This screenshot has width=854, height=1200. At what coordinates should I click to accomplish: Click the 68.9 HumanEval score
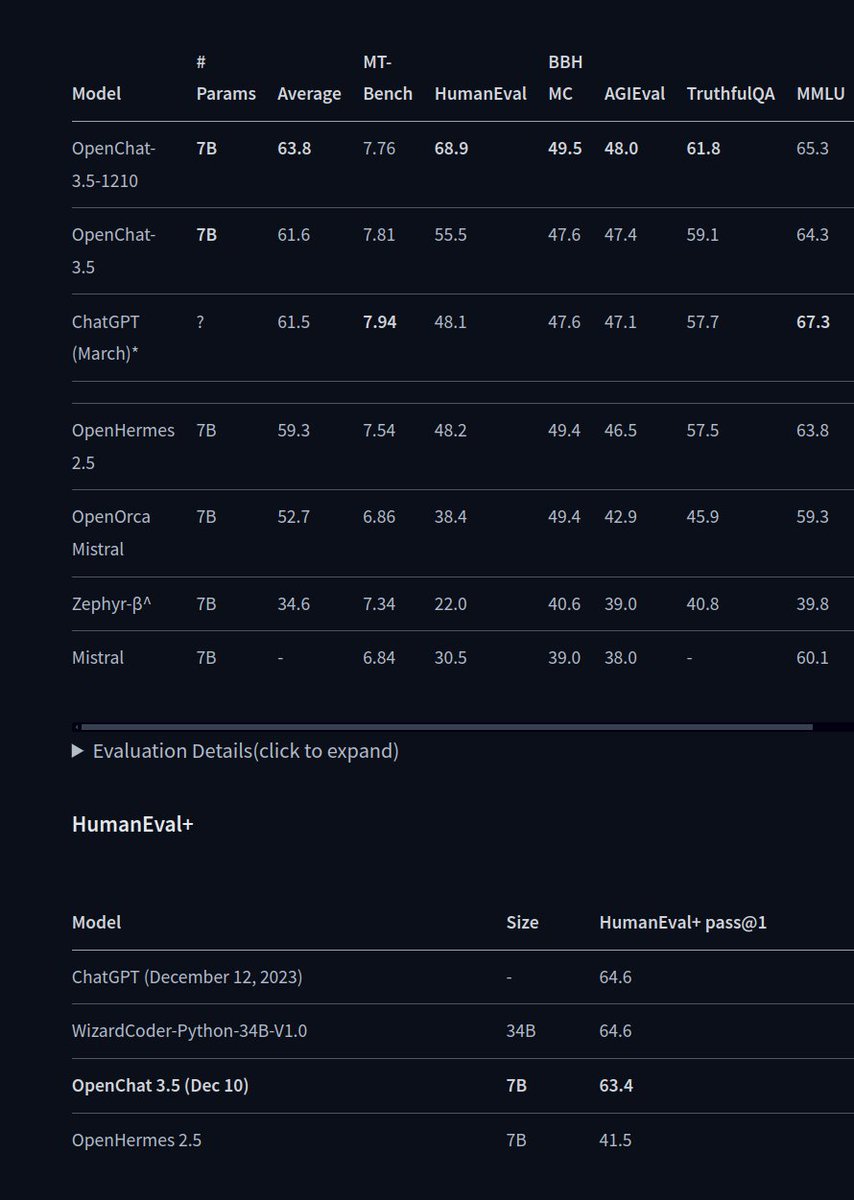451,149
